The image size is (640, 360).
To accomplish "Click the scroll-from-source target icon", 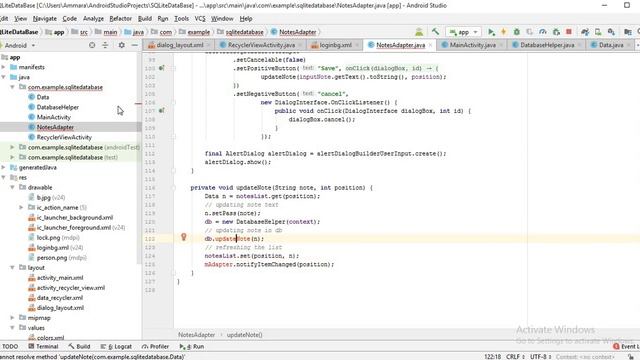I will point(92,45).
